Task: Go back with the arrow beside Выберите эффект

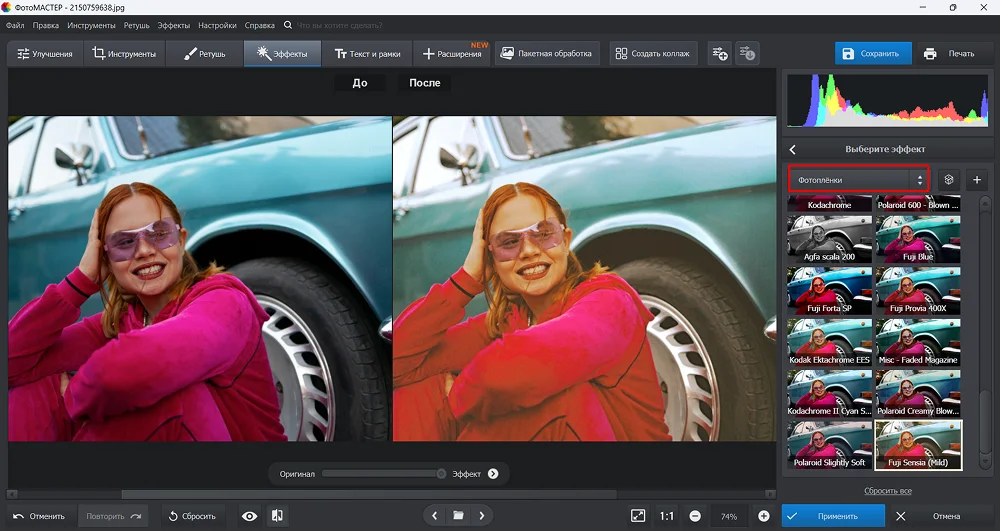Action: [x=793, y=149]
